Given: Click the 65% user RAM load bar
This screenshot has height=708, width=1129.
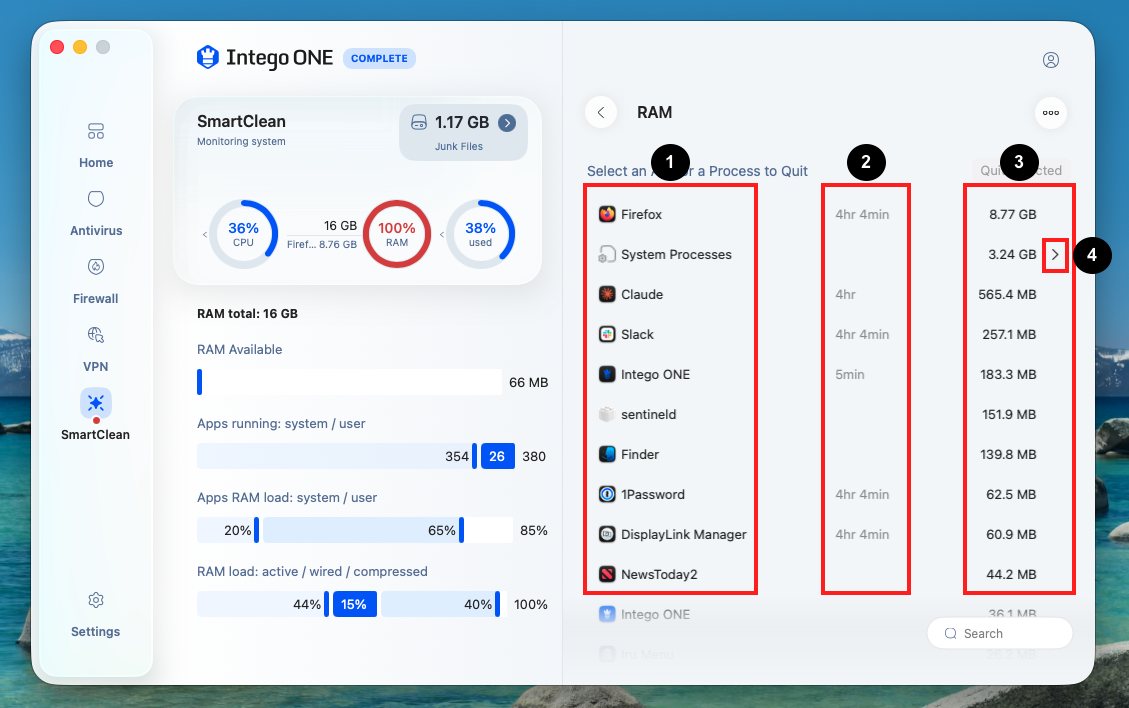Looking at the screenshot, I should tap(364, 530).
